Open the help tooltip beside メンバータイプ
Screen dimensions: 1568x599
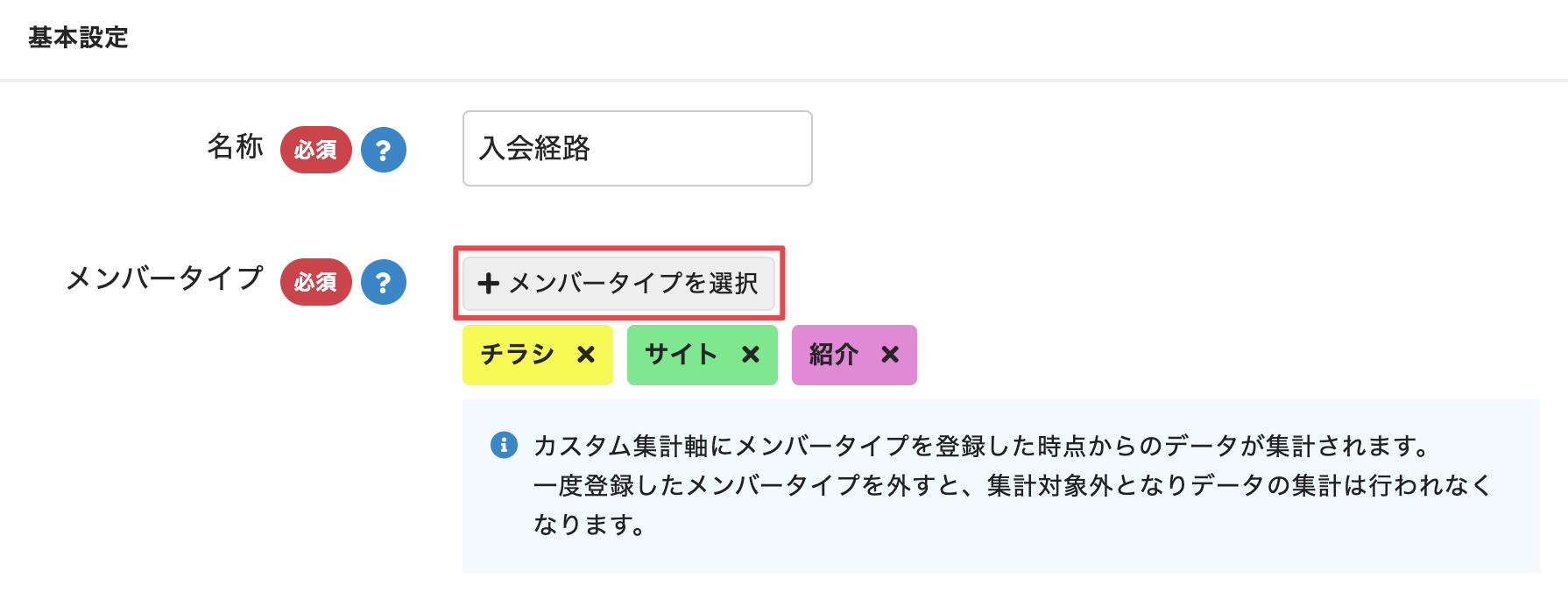coord(384,282)
